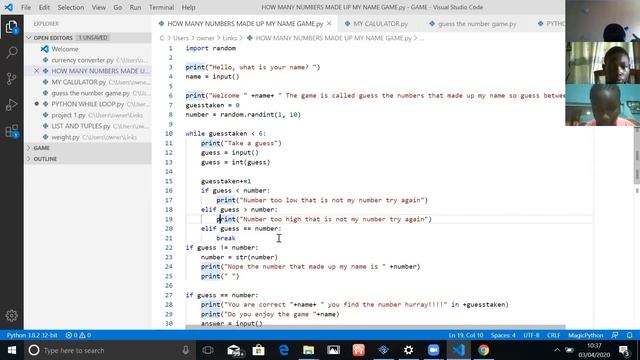The image size is (640, 360).
Task: Click the errors and warnings status indicator
Action: point(78,335)
